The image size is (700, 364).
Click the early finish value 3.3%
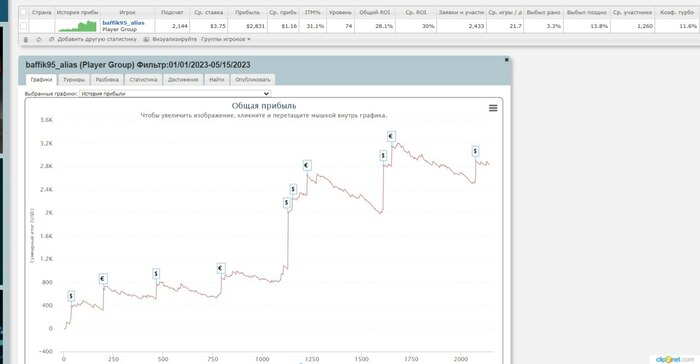point(554,26)
